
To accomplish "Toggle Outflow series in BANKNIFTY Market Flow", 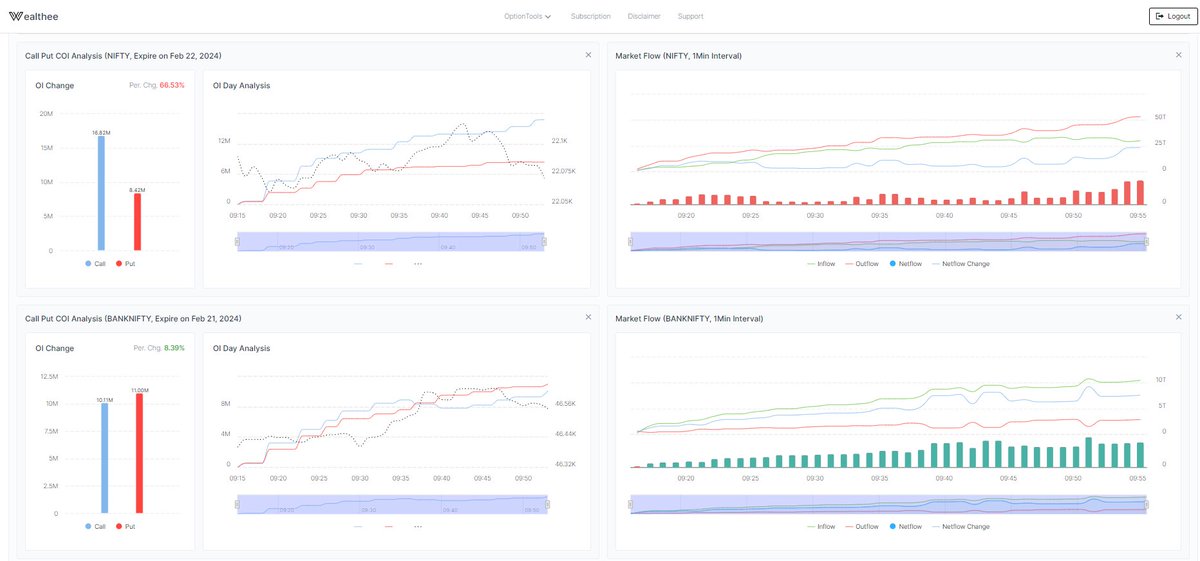I will [x=861, y=526].
